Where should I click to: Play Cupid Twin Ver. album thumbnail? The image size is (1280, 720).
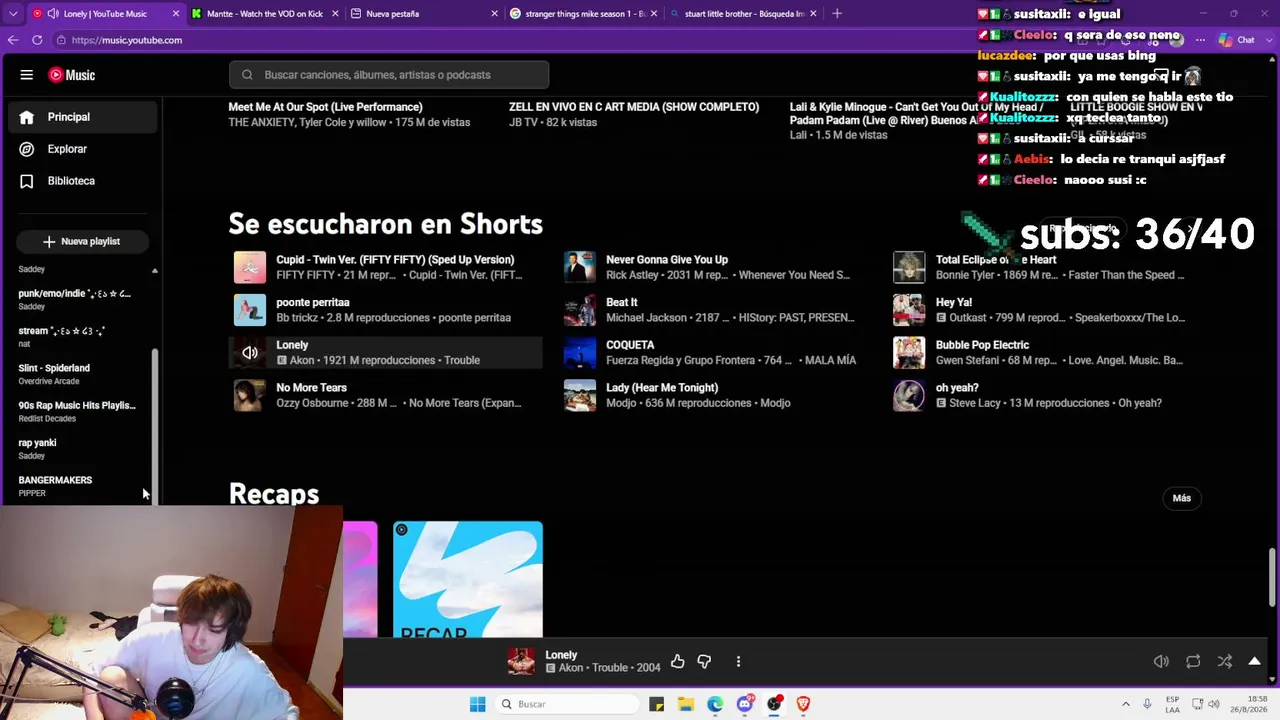[250, 267]
